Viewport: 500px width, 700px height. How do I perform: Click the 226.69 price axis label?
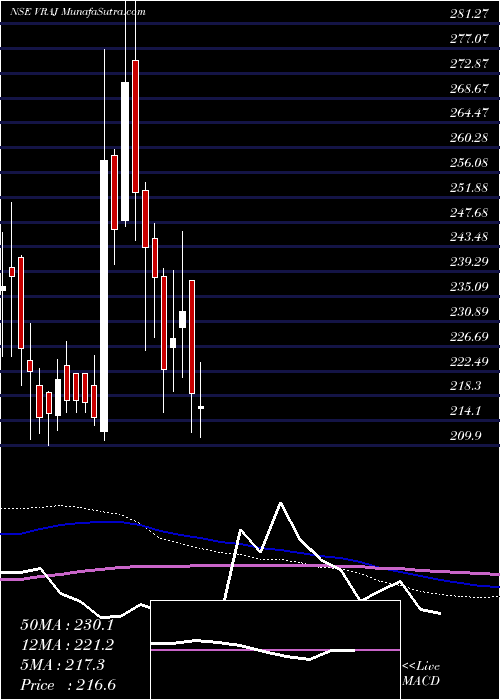click(468, 337)
